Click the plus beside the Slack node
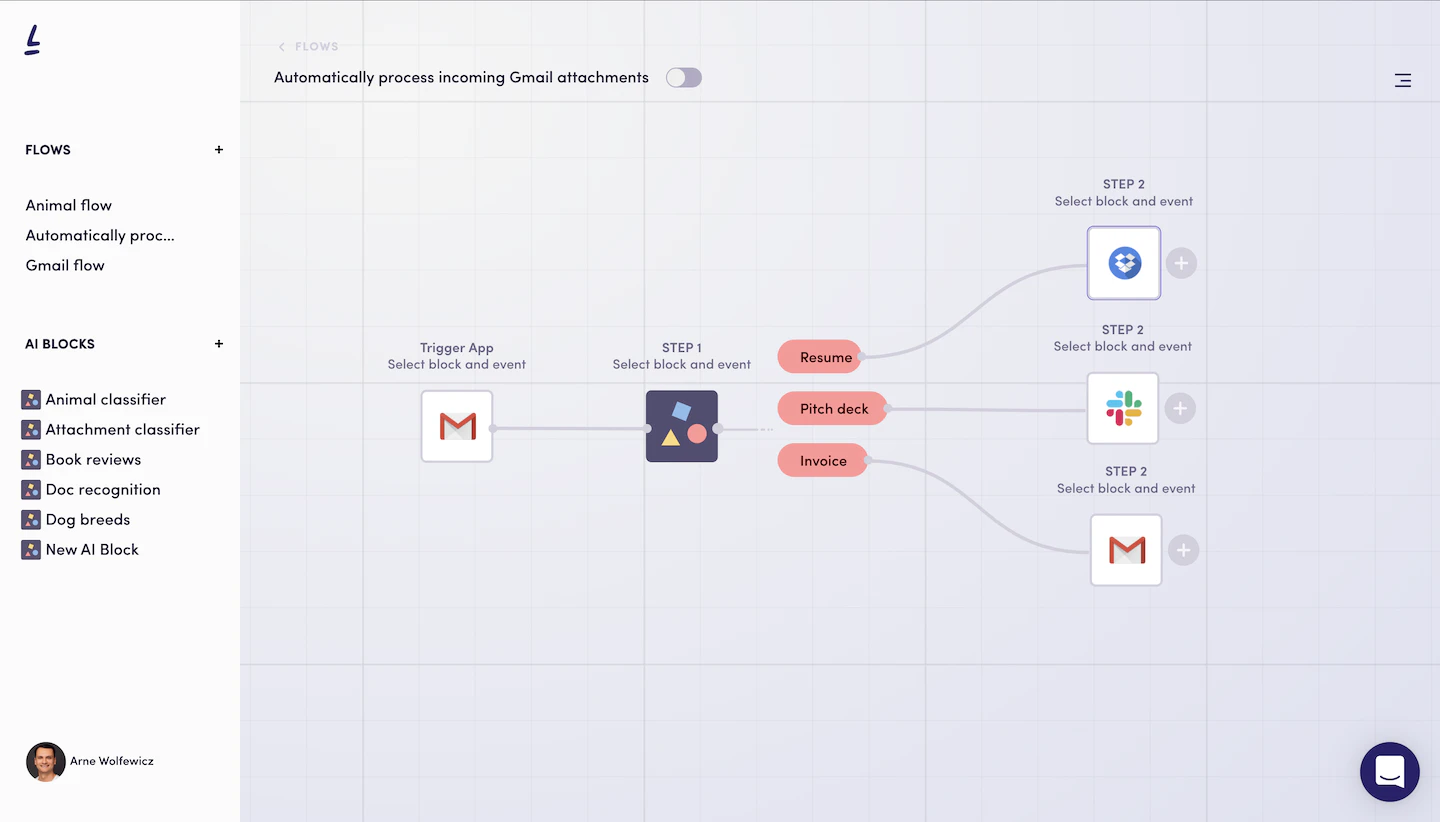 [x=1180, y=408]
